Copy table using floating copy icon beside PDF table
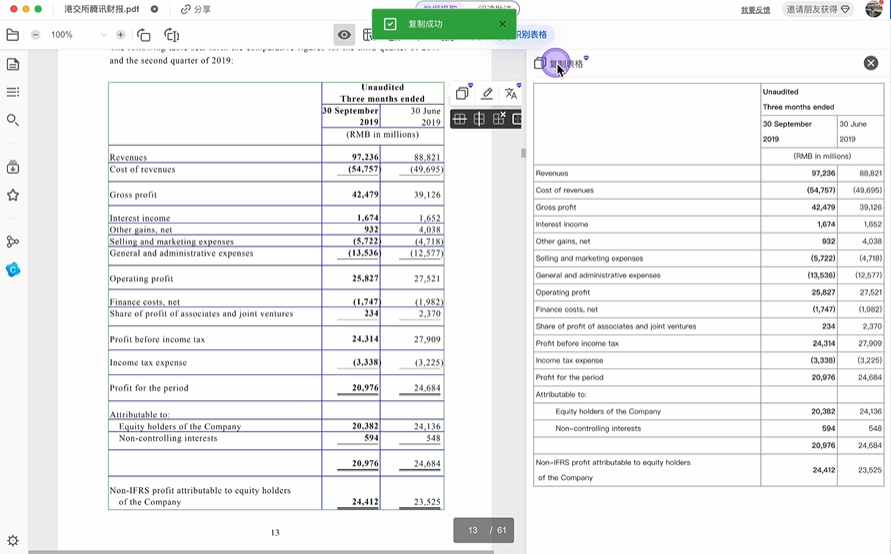The height and width of the screenshot is (554, 891). pyautogui.click(x=463, y=93)
